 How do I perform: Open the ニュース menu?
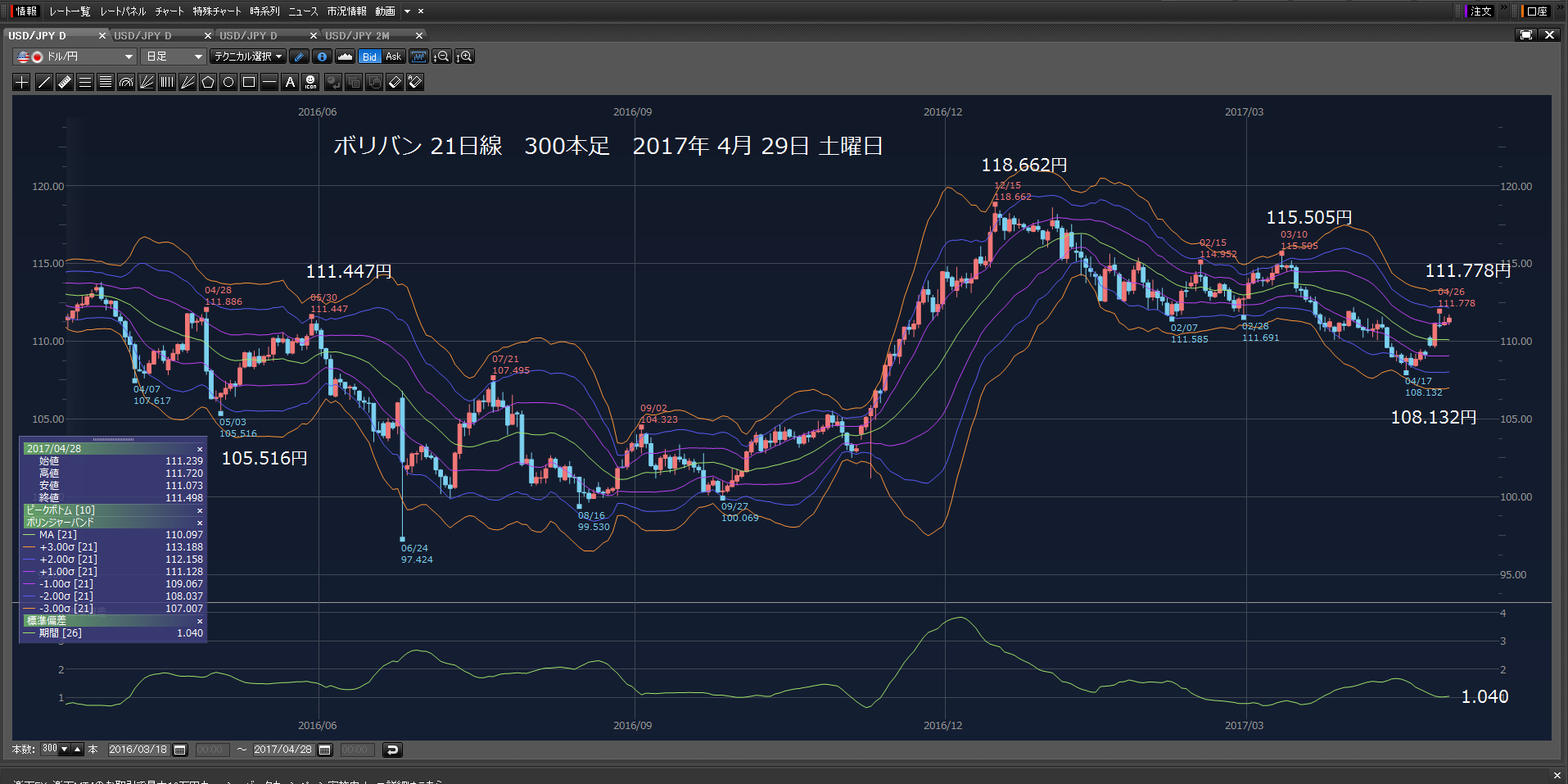pos(303,11)
